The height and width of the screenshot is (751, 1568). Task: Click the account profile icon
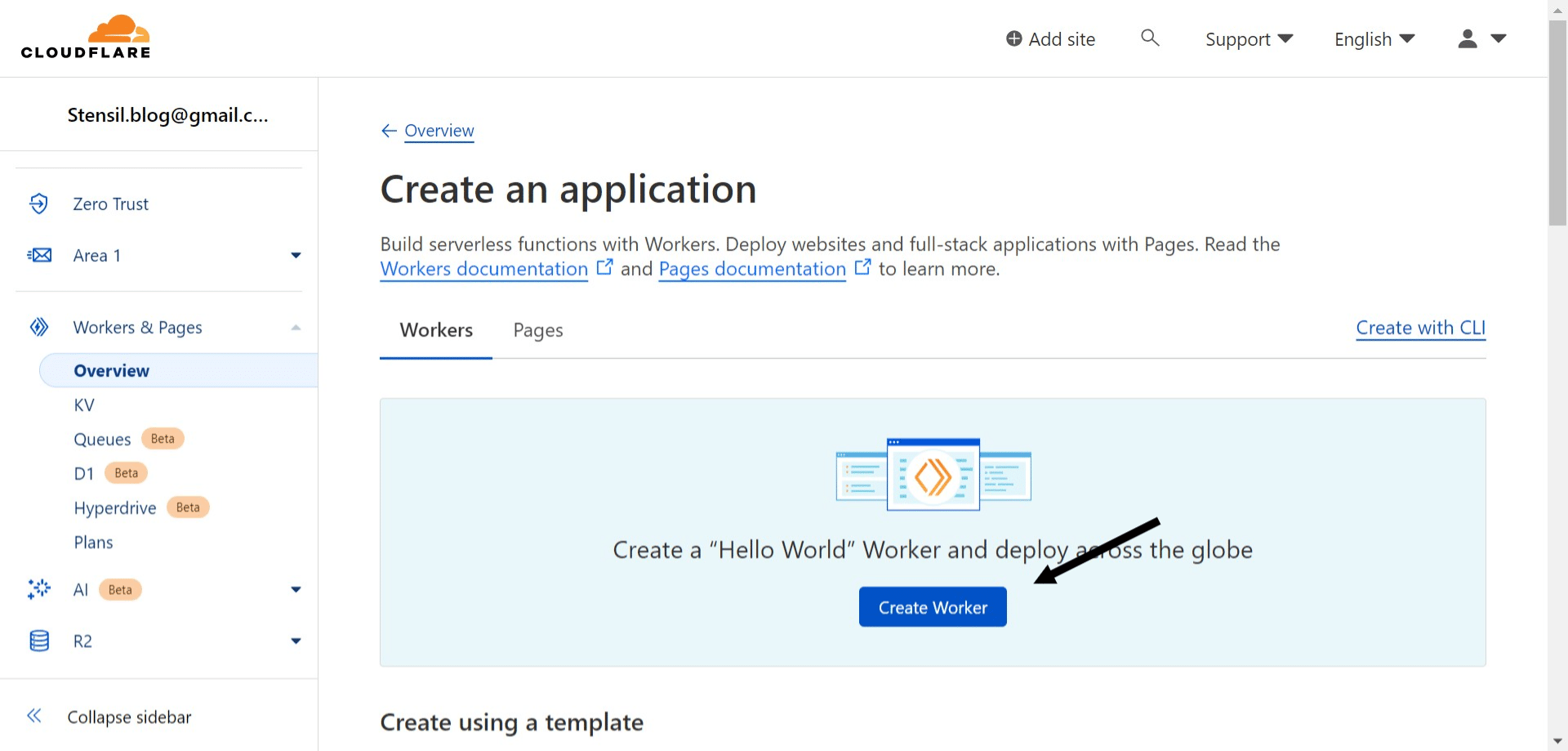click(x=1466, y=38)
